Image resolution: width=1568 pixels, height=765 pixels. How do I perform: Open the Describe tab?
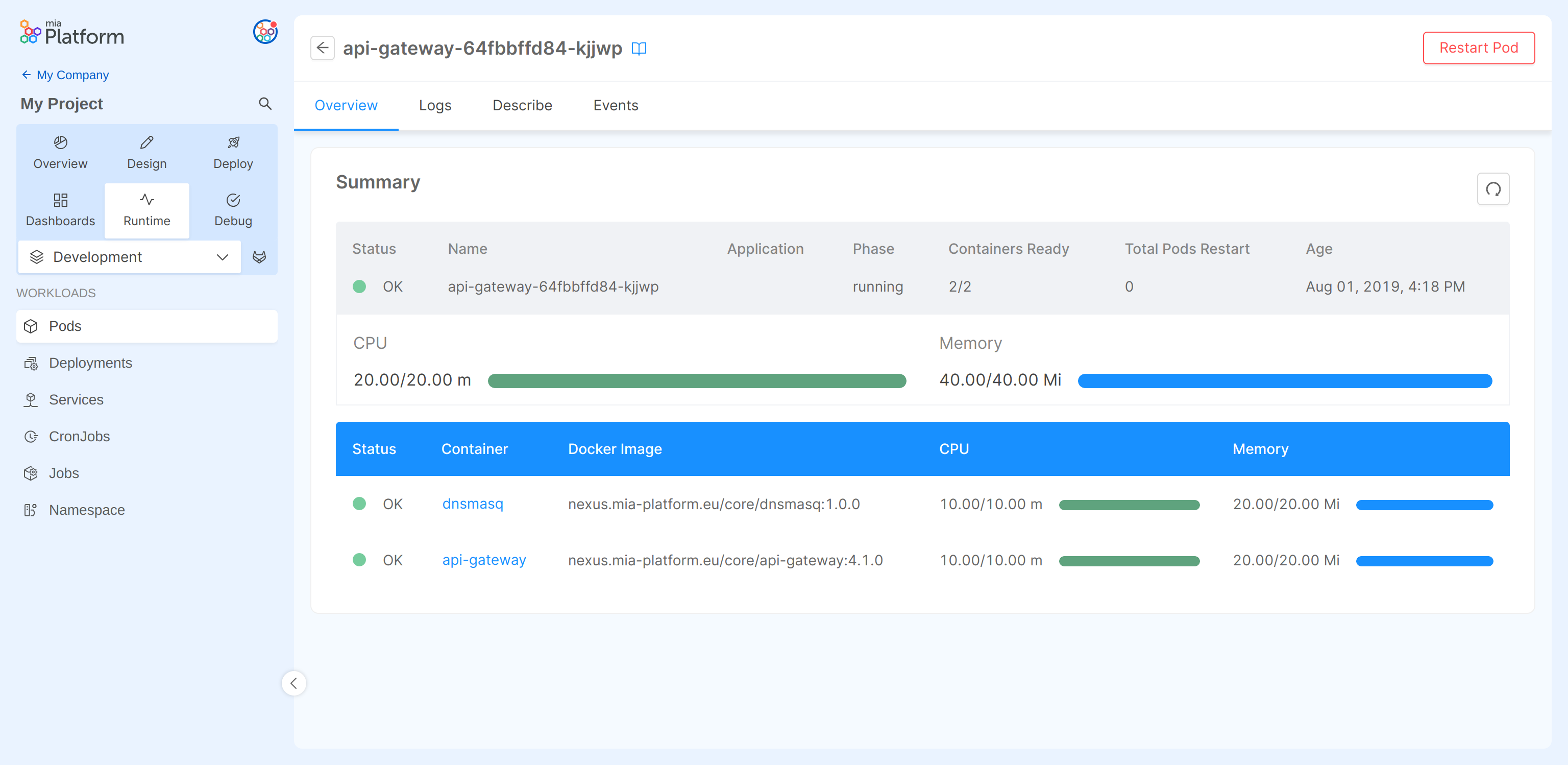(522, 105)
